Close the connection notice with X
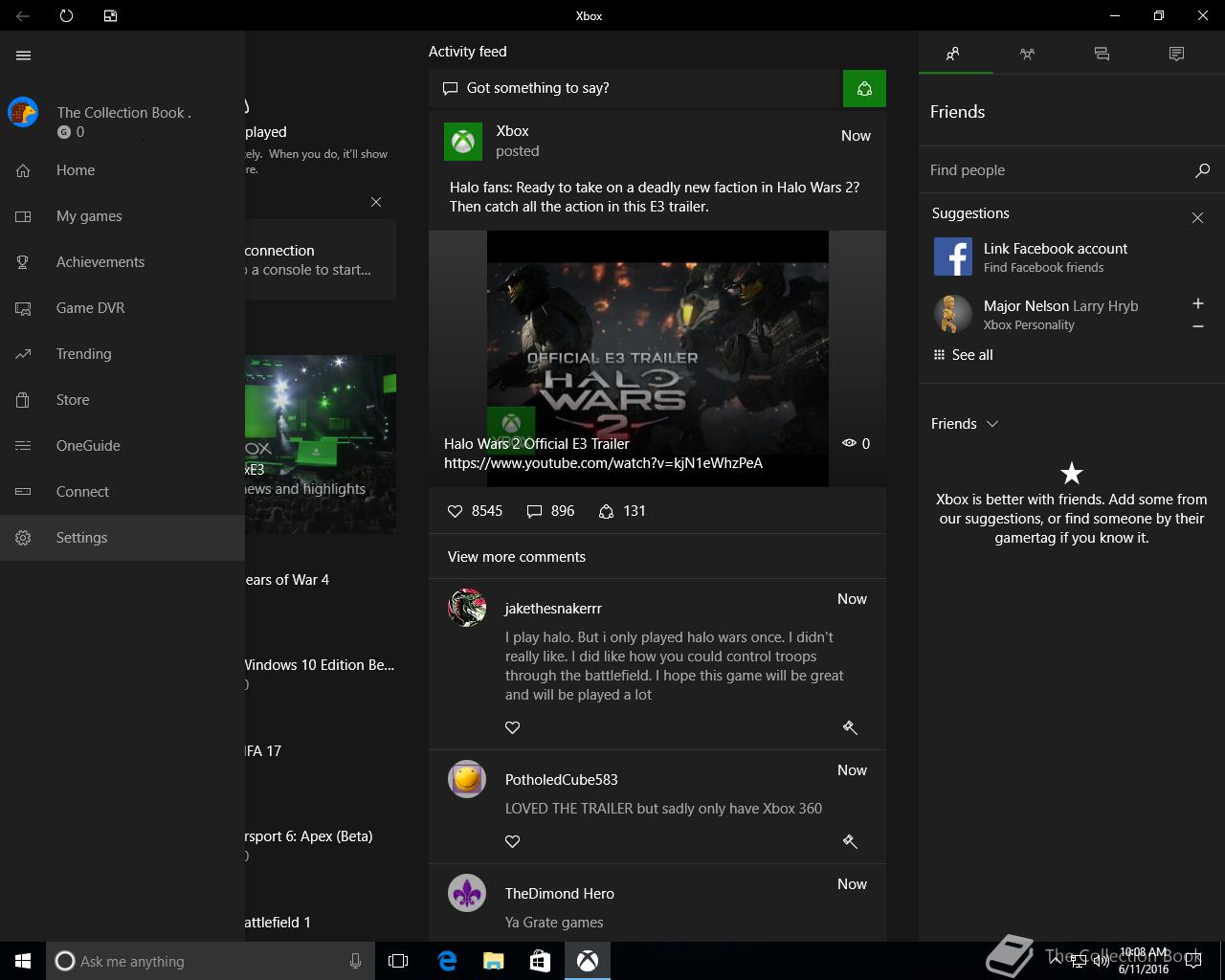Screen dimensions: 1225x980 [x=376, y=202]
